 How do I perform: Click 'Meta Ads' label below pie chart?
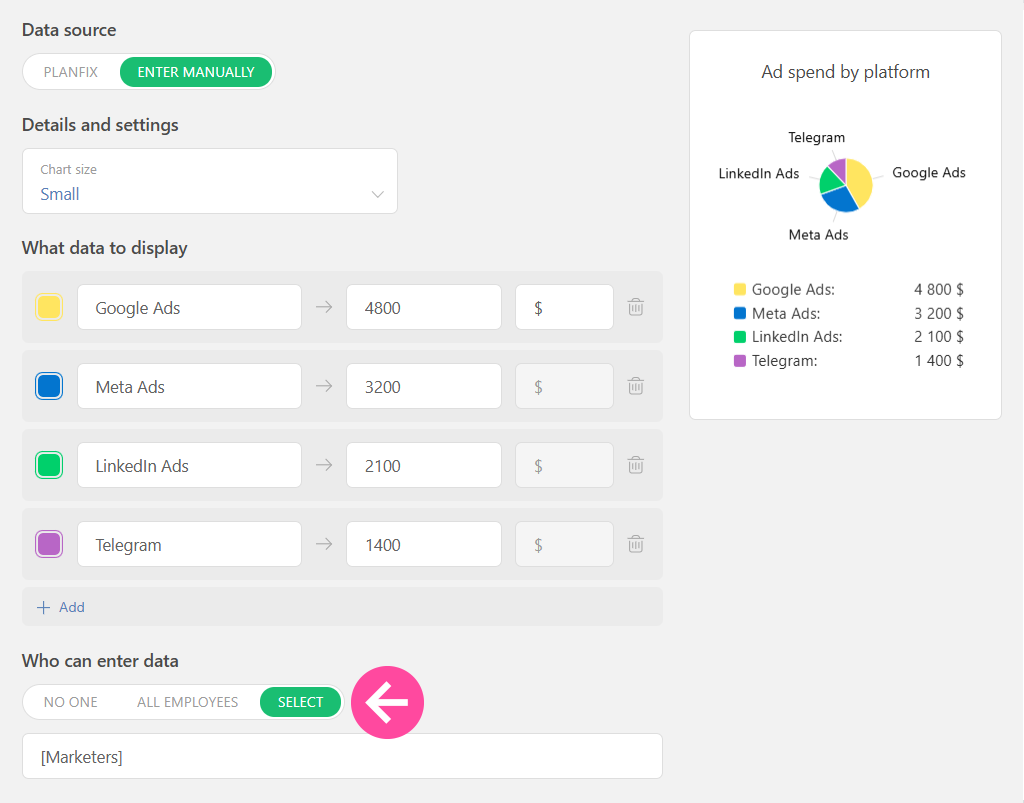(818, 234)
